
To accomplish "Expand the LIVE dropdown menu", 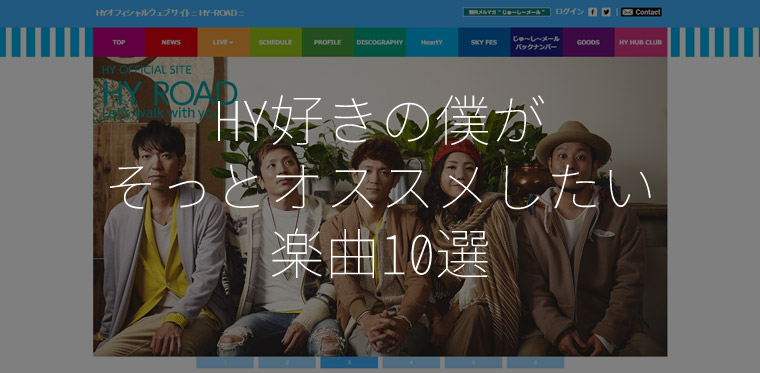I will click(x=223, y=42).
